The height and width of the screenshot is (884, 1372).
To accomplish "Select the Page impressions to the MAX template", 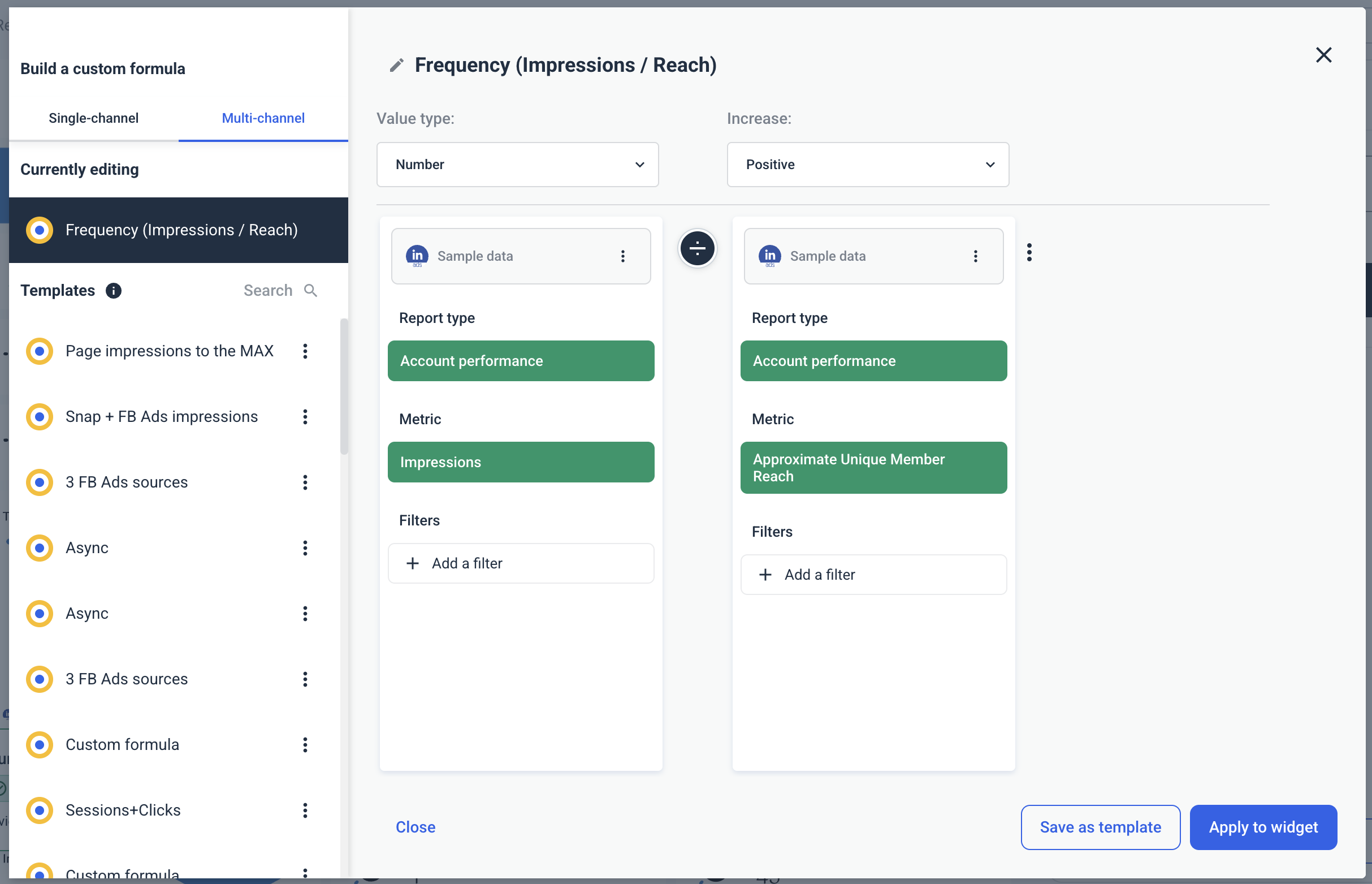I will click(39, 351).
